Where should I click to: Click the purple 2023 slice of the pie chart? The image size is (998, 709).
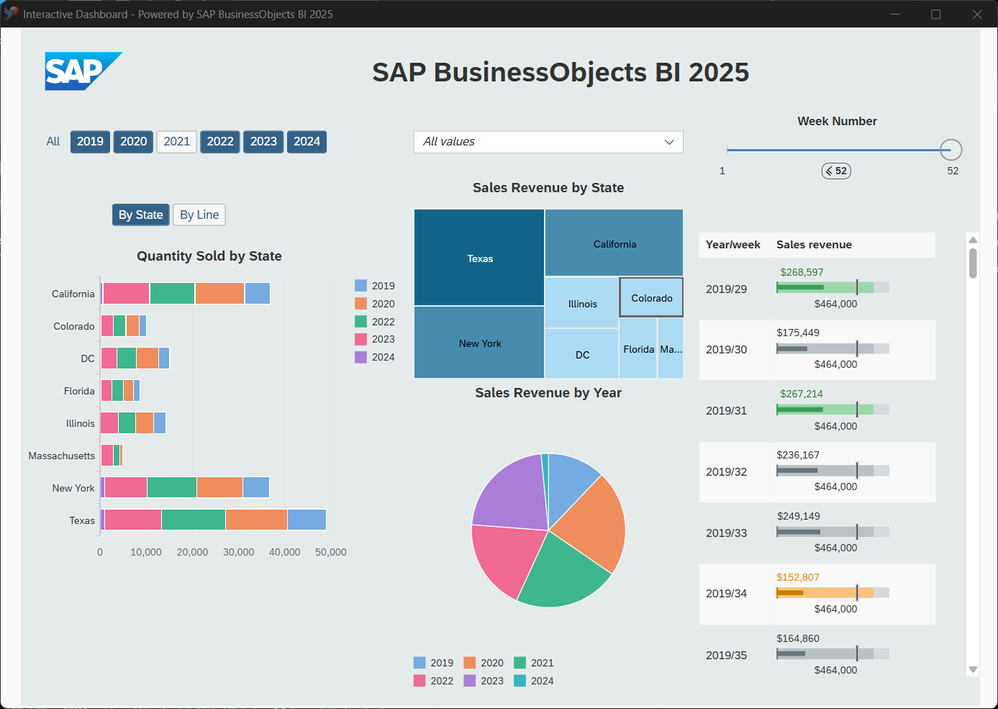pos(509,493)
